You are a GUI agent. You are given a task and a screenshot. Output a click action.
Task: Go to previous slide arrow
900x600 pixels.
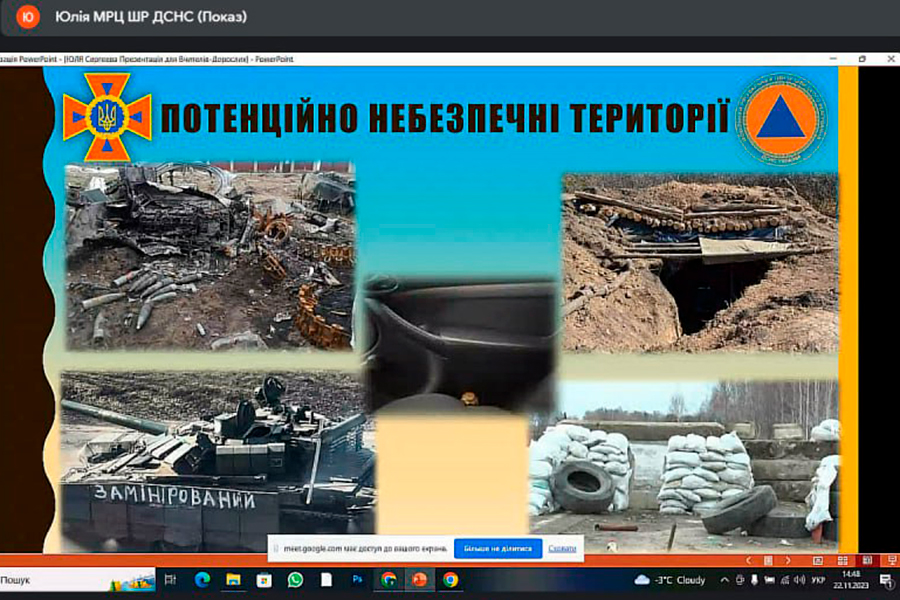[x=748, y=560]
